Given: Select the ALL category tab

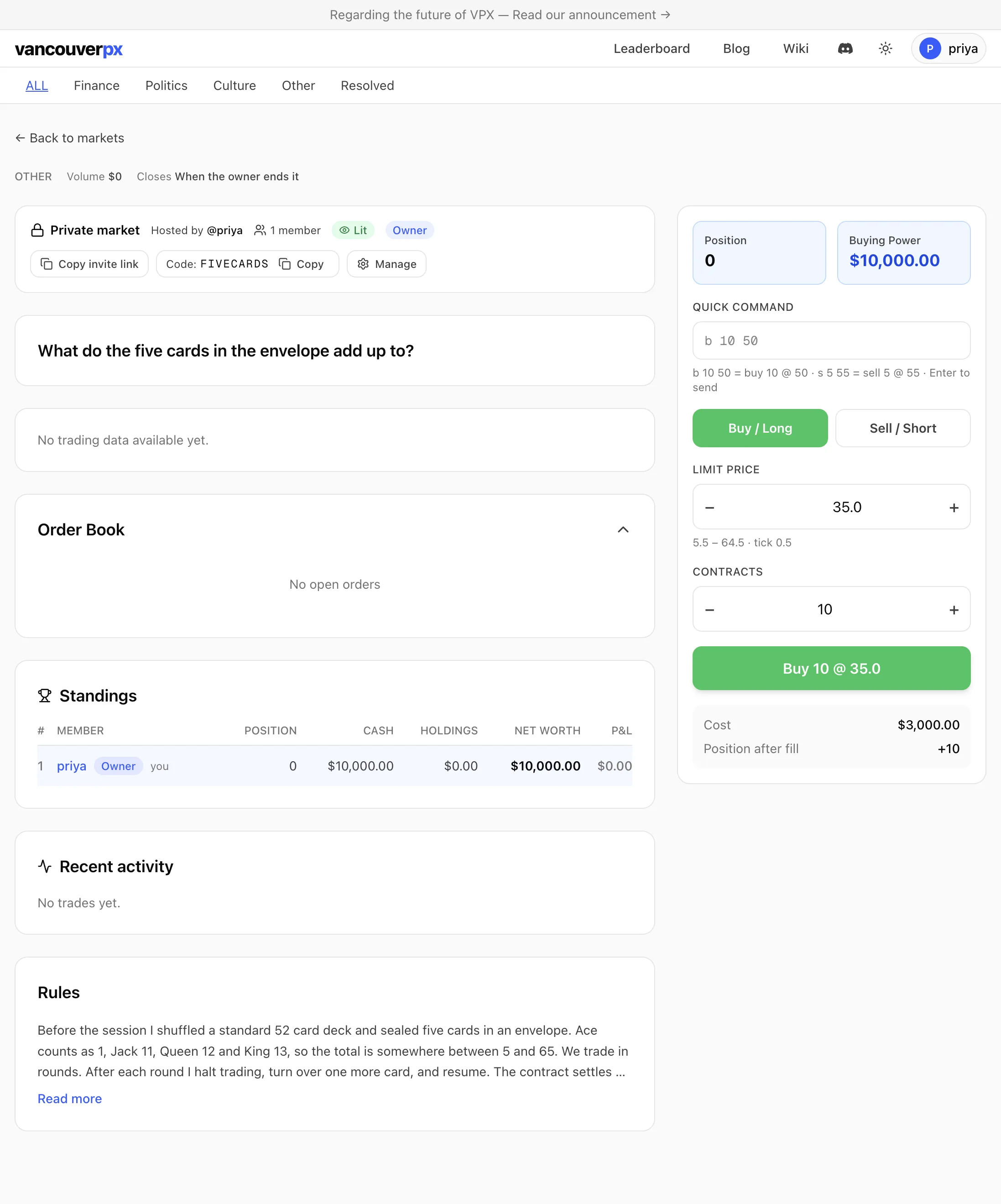Looking at the screenshot, I should 36,85.
